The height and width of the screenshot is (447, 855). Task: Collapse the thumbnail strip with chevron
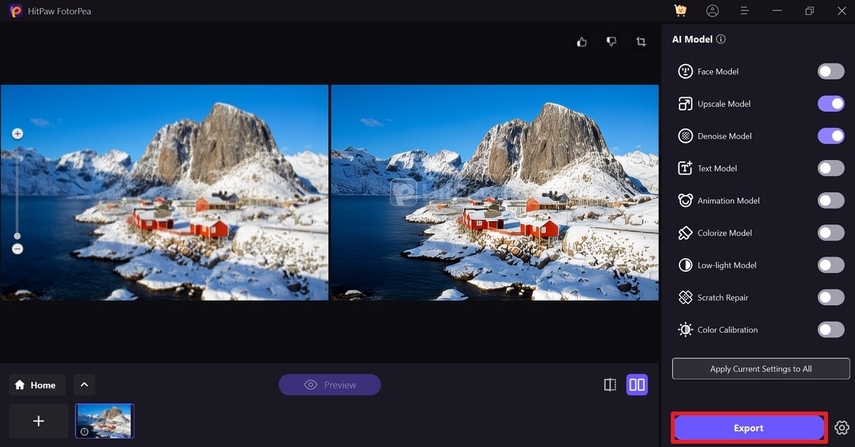[x=85, y=385]
